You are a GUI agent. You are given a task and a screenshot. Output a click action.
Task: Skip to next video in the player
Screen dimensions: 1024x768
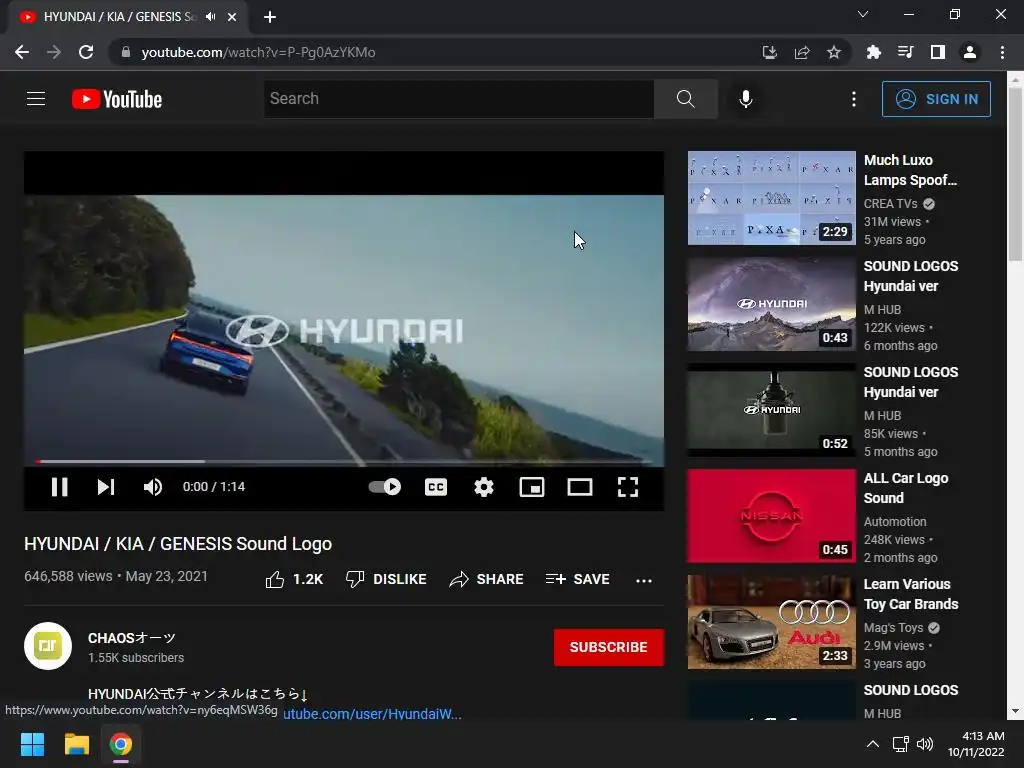pos(106,487)
